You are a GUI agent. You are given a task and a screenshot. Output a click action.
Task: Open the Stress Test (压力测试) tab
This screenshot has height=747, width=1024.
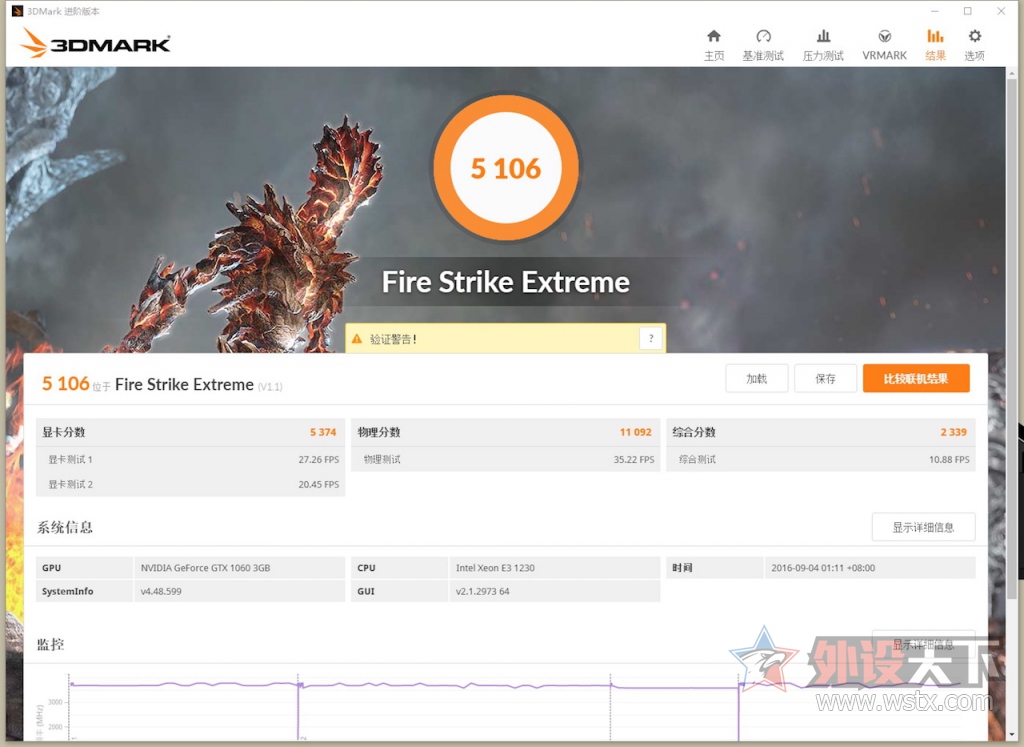tap(823, 45)
